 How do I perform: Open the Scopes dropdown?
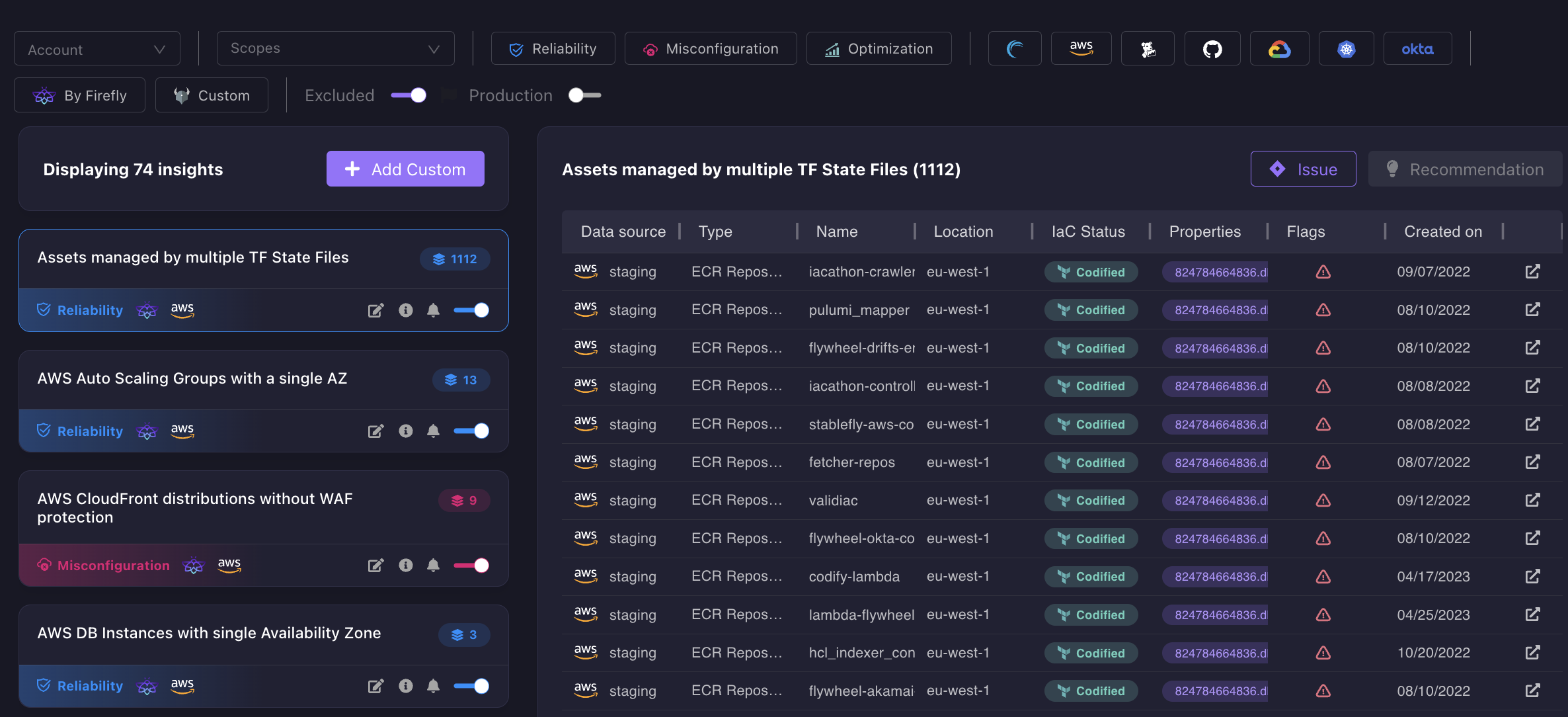[x=334, y=48]
